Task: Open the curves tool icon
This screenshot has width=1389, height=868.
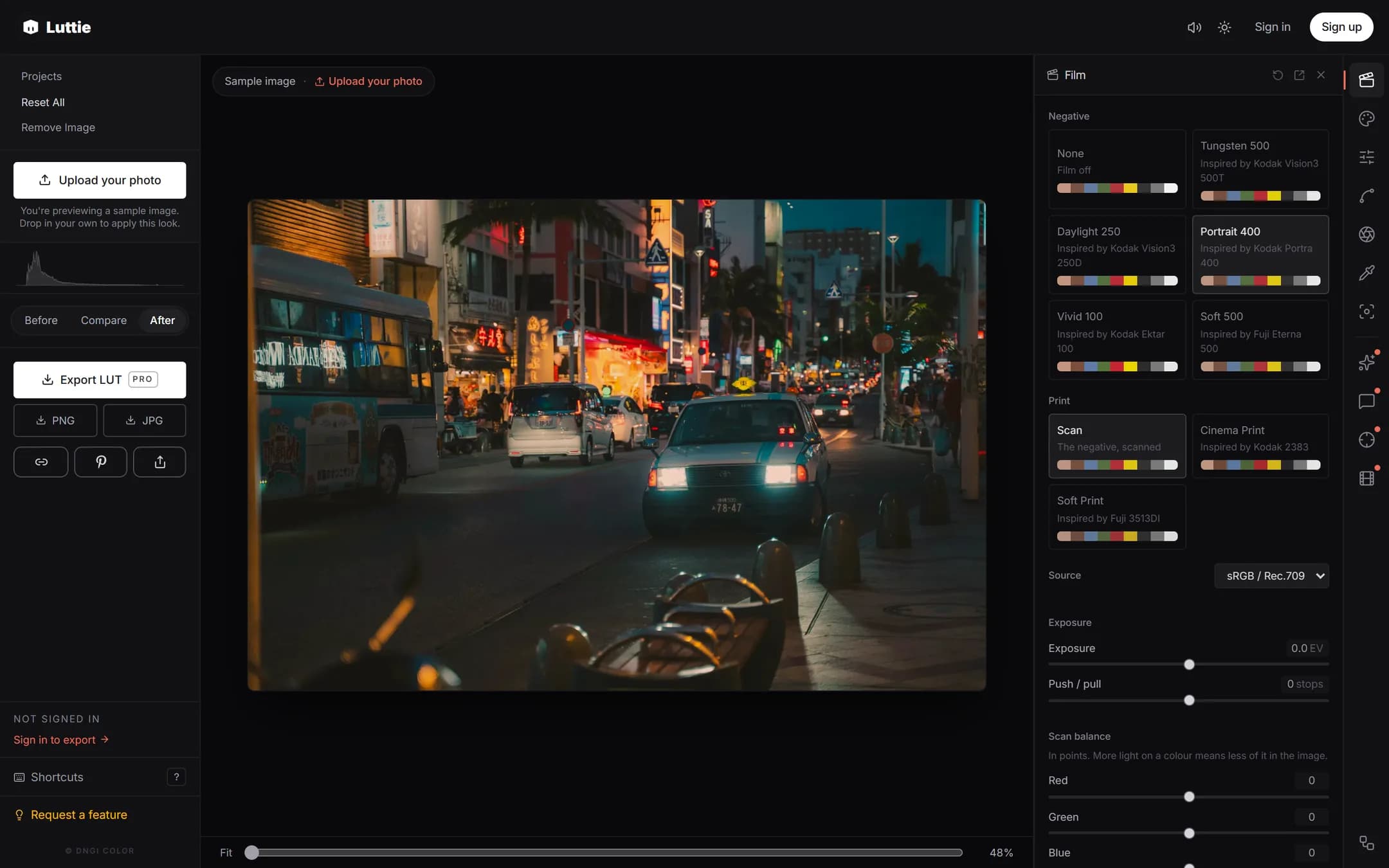Action: (1366, 195)
